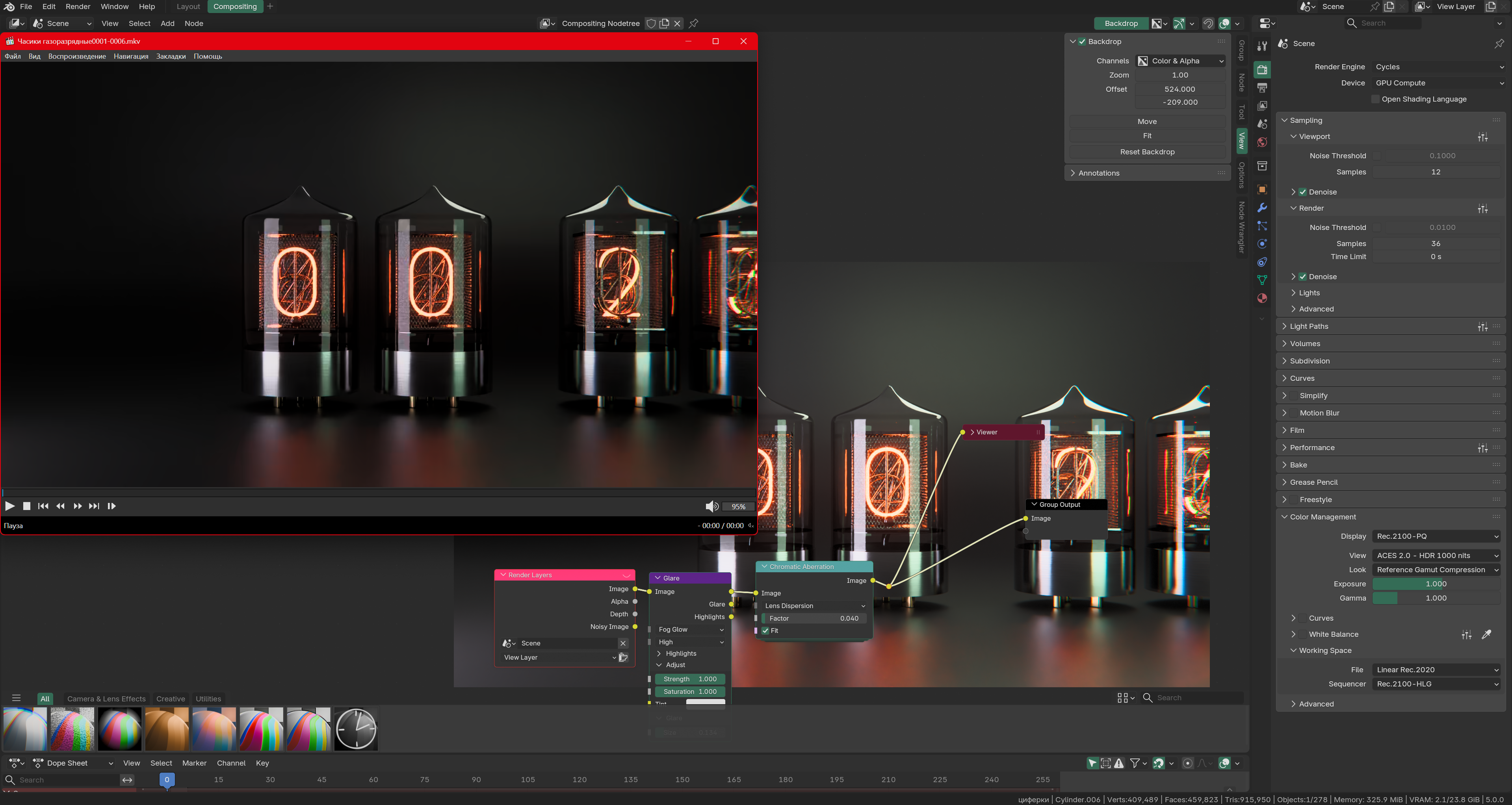This screenshot has width=1512, height=805.
Task: Open the Material properties tab
Action: pyautogui.click(x=1262, y=298)
